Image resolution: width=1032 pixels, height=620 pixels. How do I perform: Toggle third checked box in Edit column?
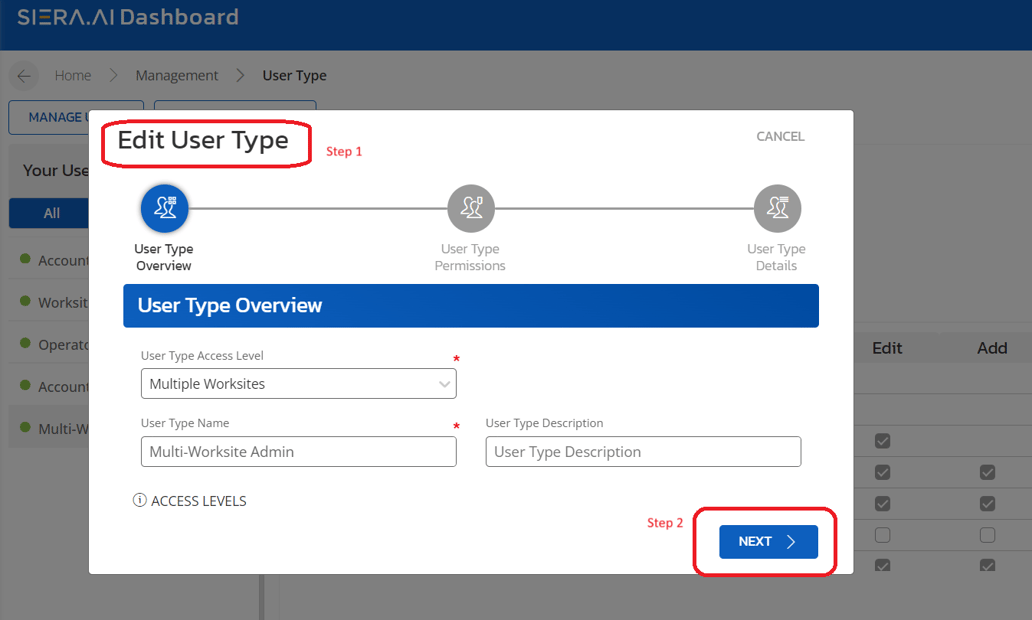[883, 504]
